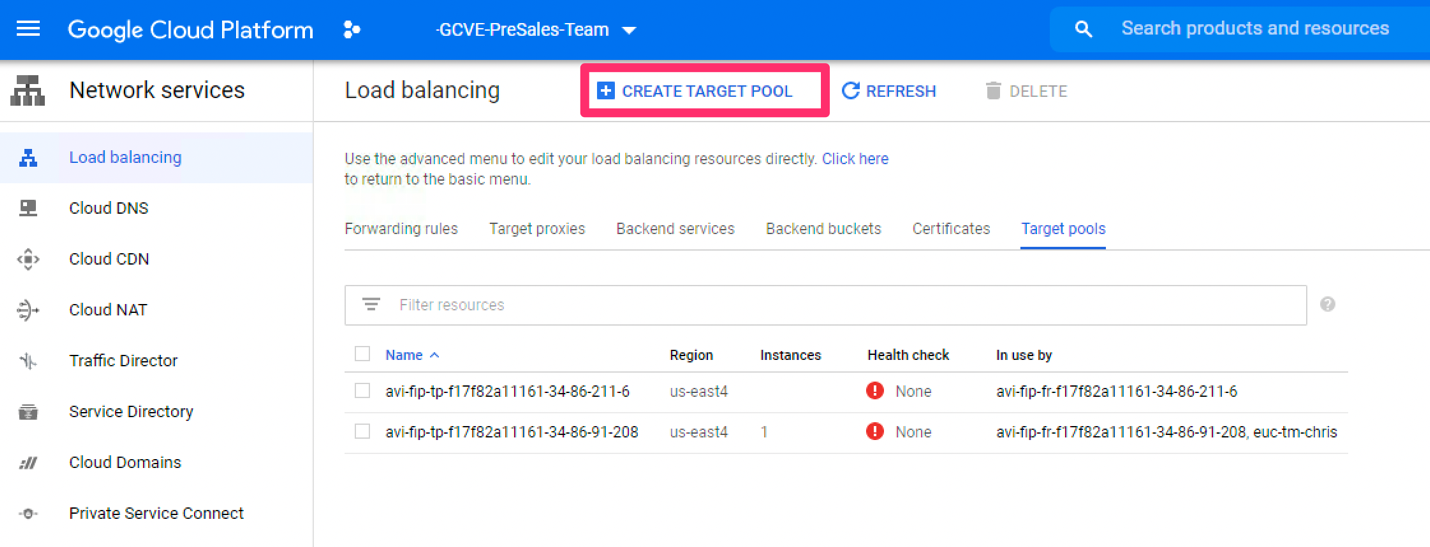Click the In use by column header
Viewport: 1430px width, 547px height.
(1024, 355)
